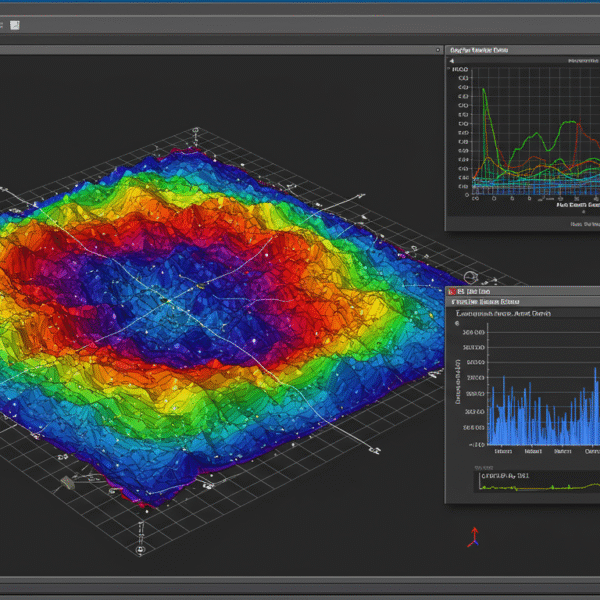Viewport: 600px width, 600px height.
Task: Click the red app icon on lower panel
Action: pyautogui.click(x=452, y=290)
